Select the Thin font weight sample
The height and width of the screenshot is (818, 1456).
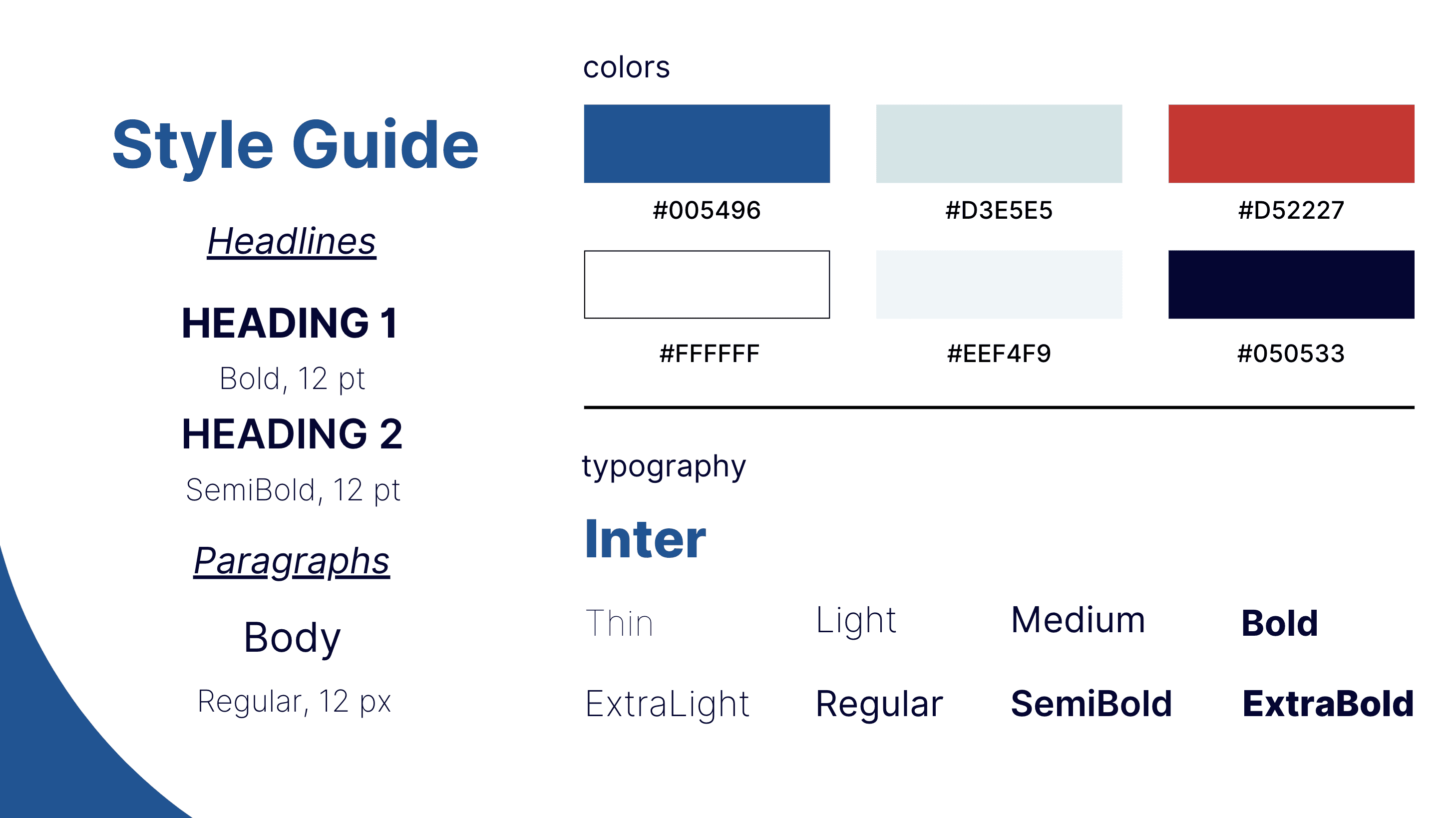tap(619, 623)
